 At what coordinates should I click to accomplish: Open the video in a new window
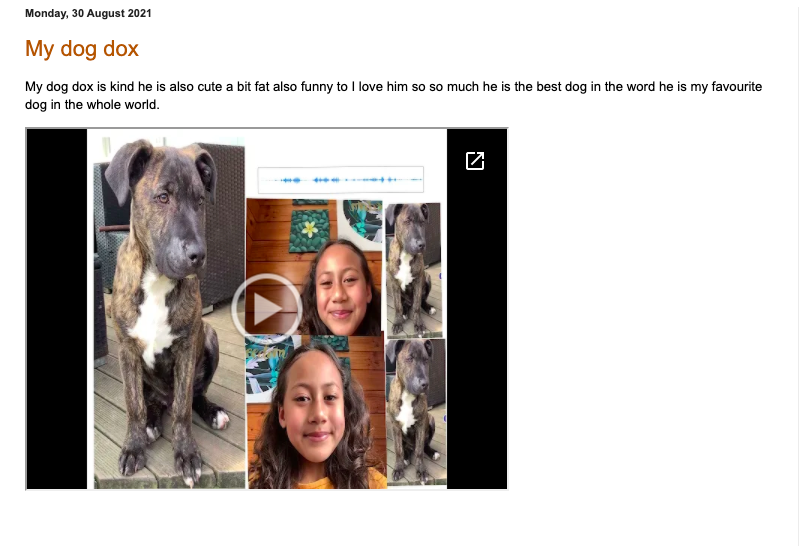[475, 161]
